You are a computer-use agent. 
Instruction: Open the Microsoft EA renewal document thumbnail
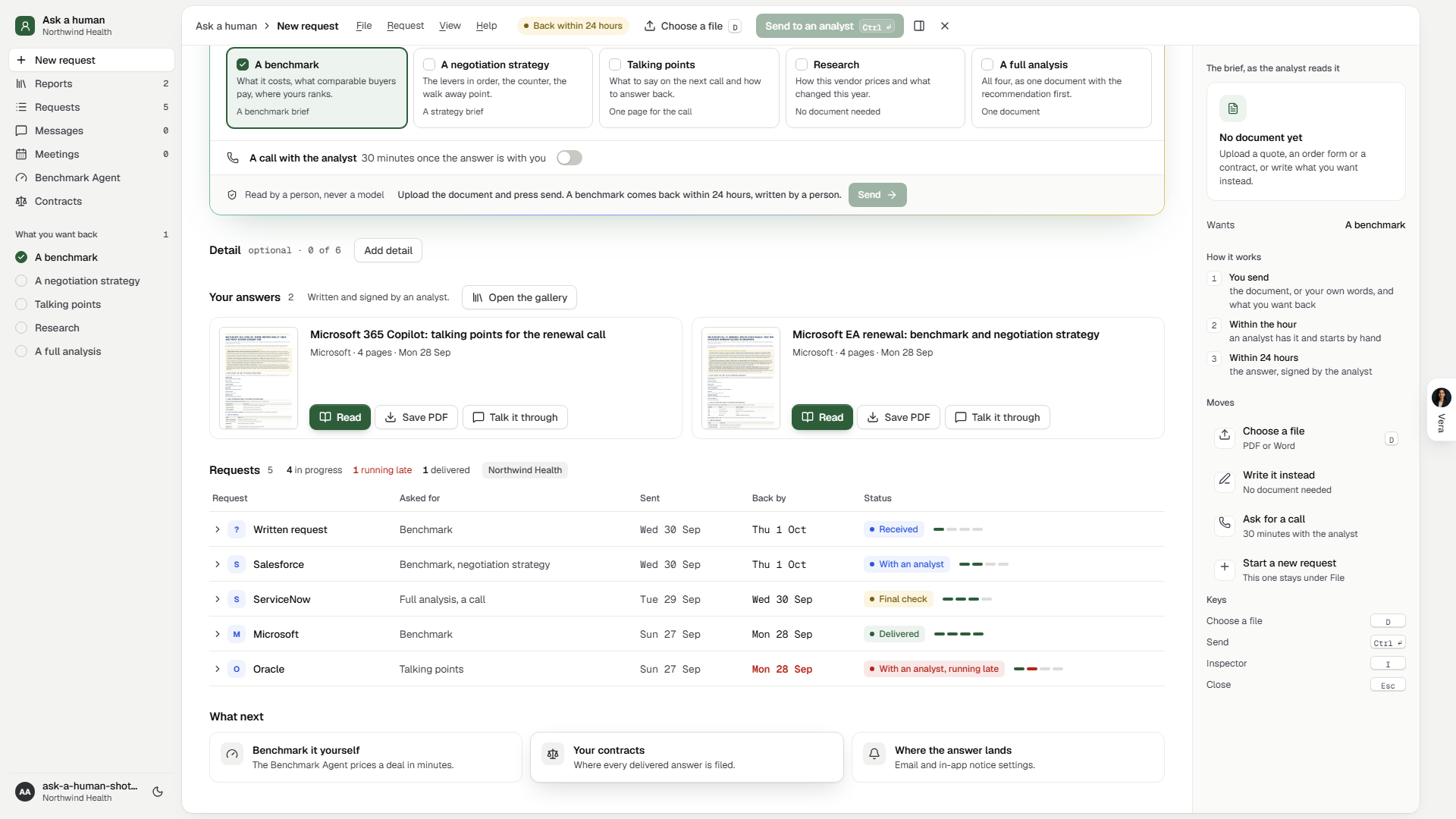[741, 378]
